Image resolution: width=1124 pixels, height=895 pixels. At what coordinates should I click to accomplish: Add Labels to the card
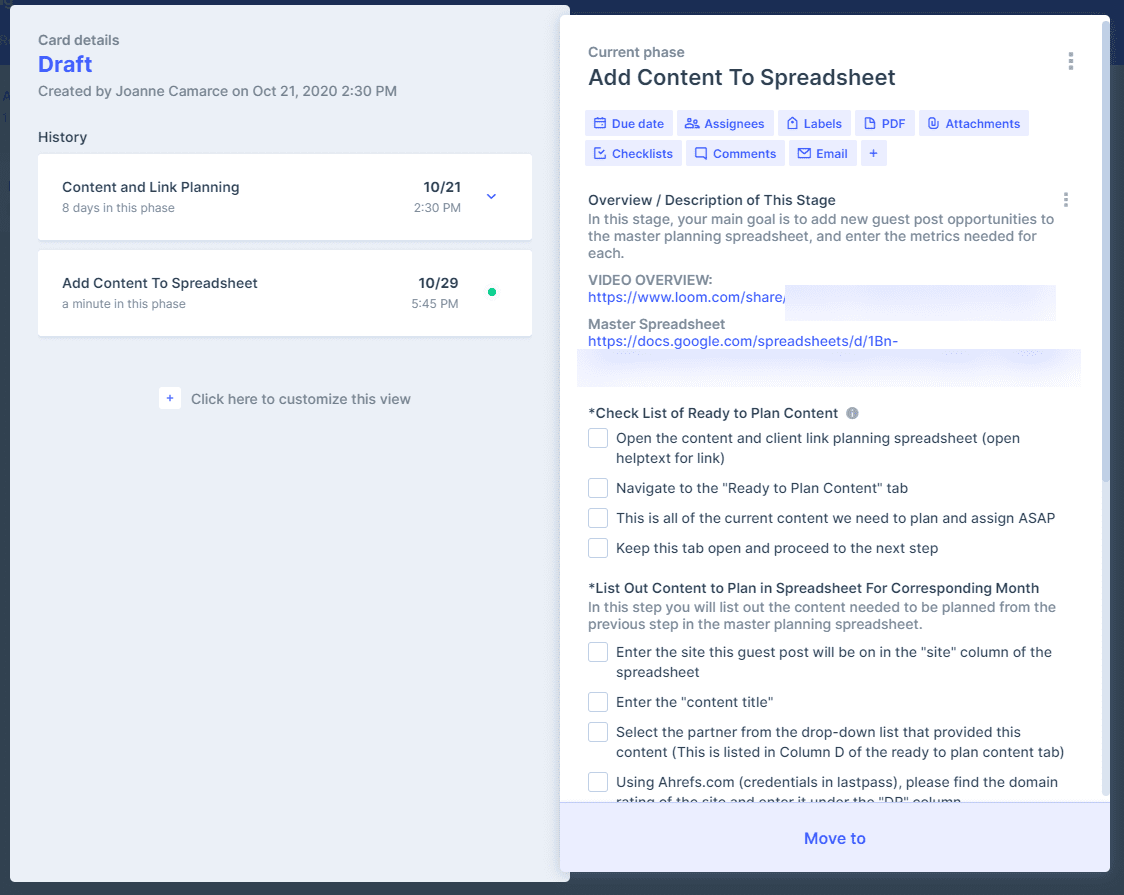[x=814, y=123]
